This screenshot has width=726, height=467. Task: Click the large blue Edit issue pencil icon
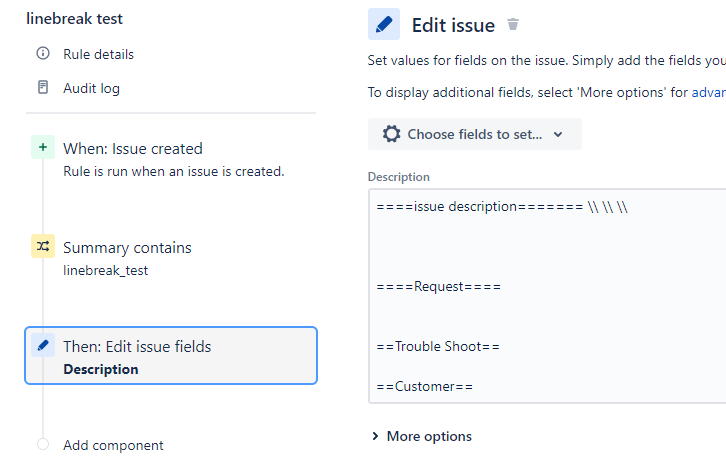click(384, 24)
